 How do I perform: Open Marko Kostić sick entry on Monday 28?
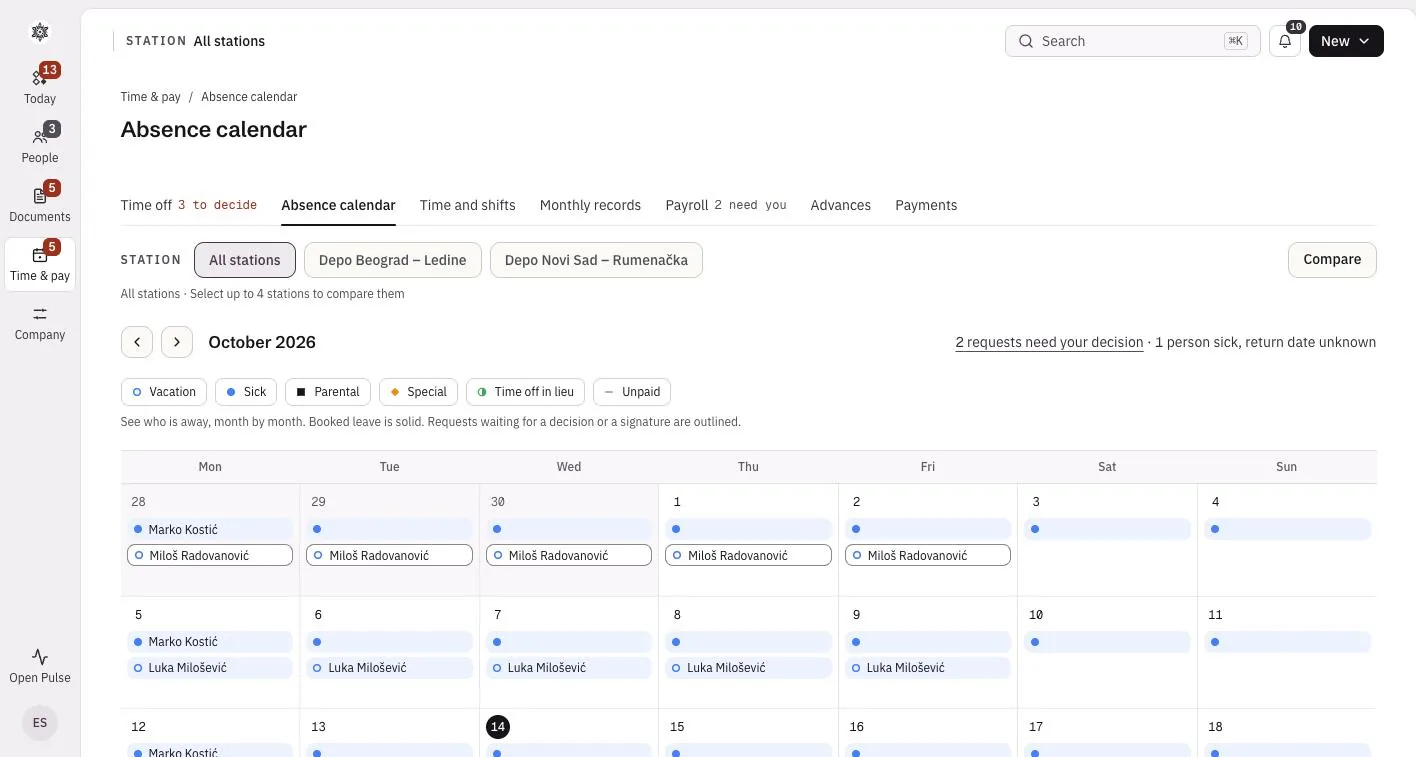(x=210, y=529)
